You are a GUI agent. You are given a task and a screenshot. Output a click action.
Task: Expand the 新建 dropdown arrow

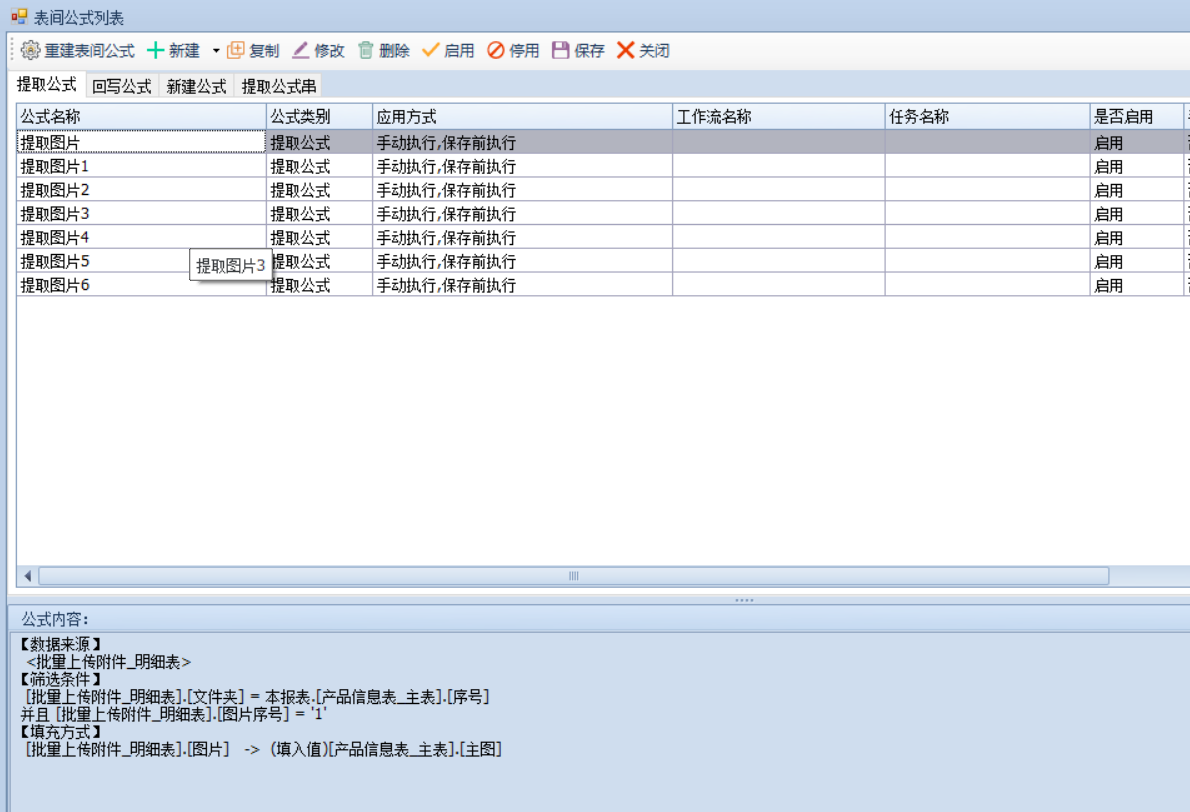click(215, 51)
